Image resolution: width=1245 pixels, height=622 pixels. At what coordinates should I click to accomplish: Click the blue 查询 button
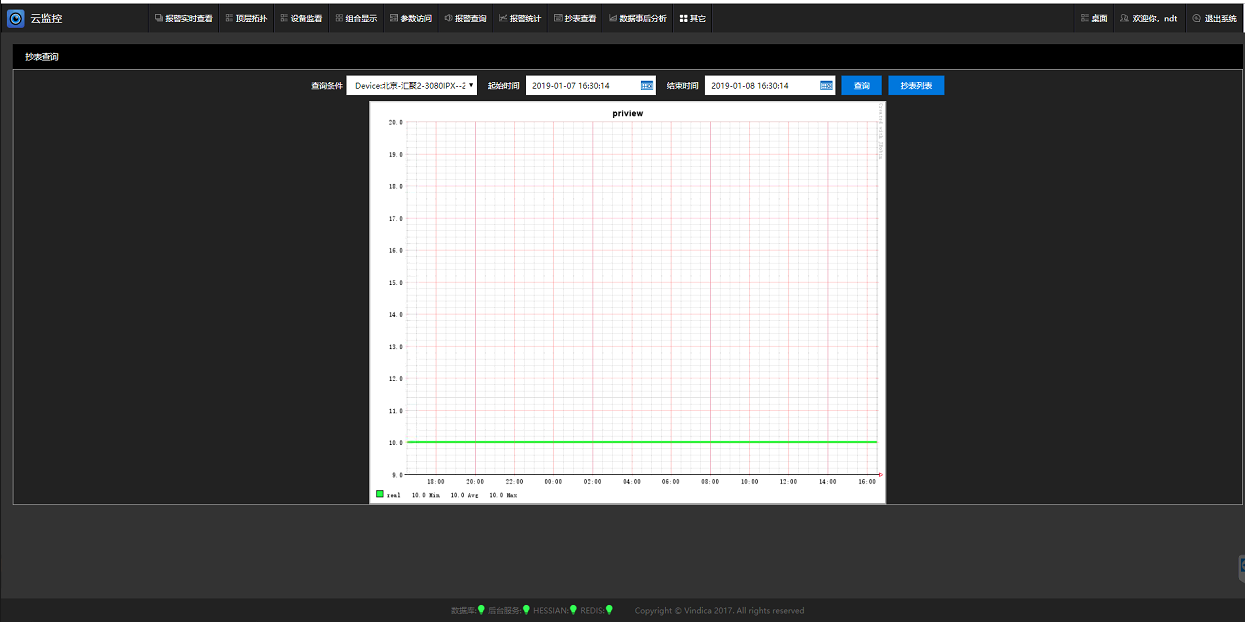pyautogui.click(x=861, y=86)
